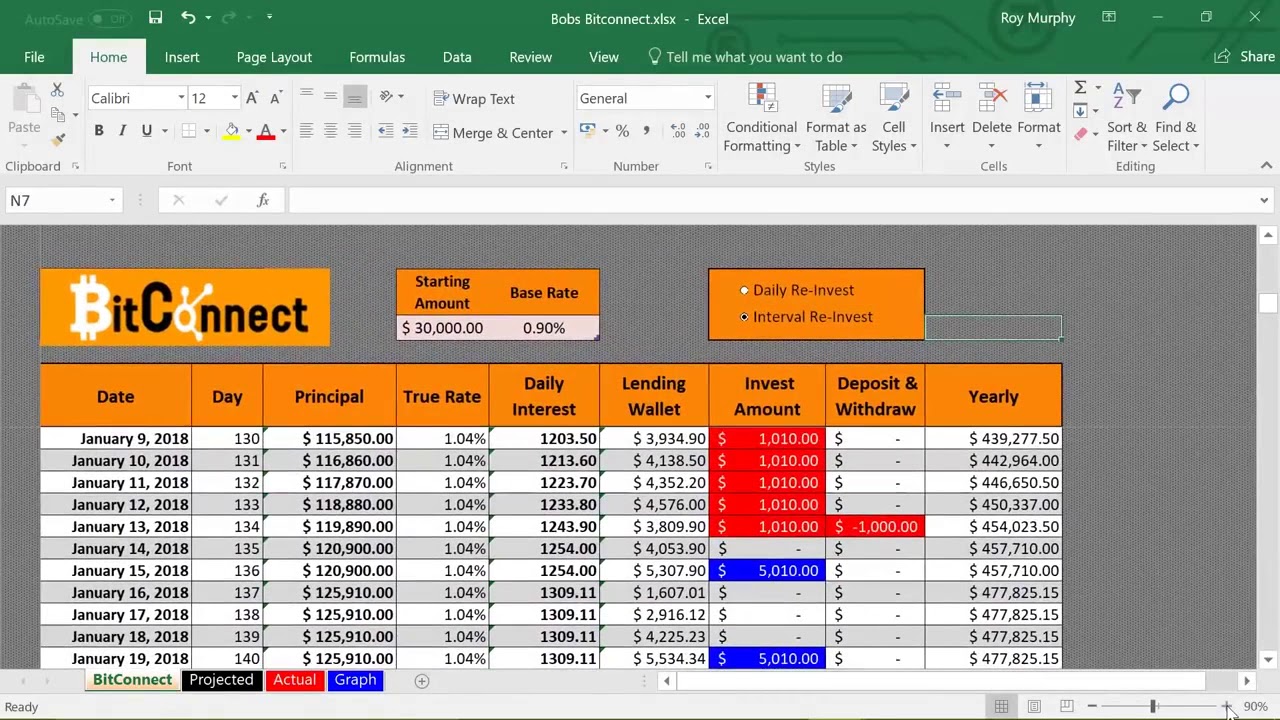Click the Share button
The height and width of the screenshot is (720, 1280).
click(x=1245, y=57)
